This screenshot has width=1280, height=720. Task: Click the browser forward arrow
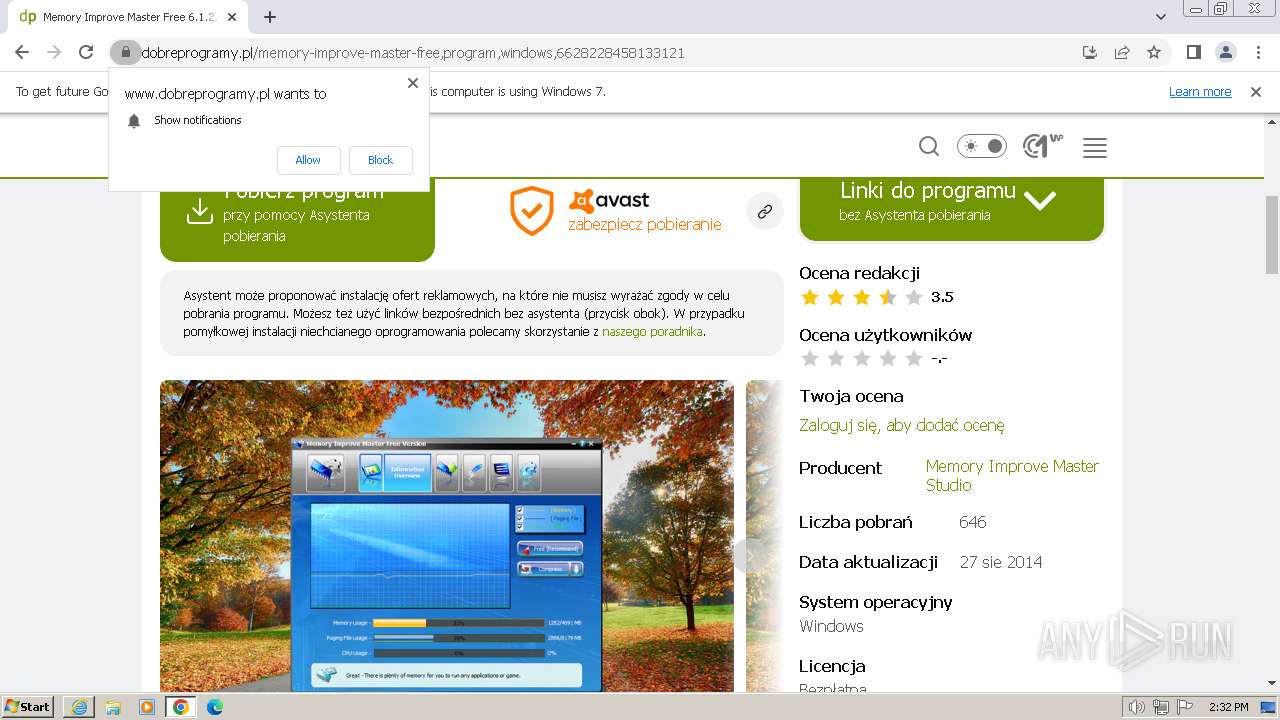click(x=54, y=52)
